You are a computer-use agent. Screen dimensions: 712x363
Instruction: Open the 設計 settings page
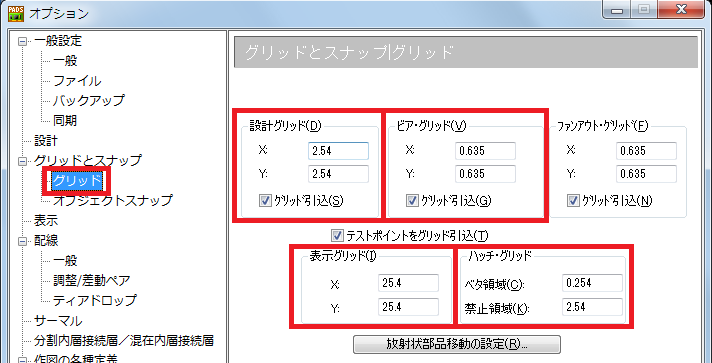pyautogui.click(x=46, y=140)
